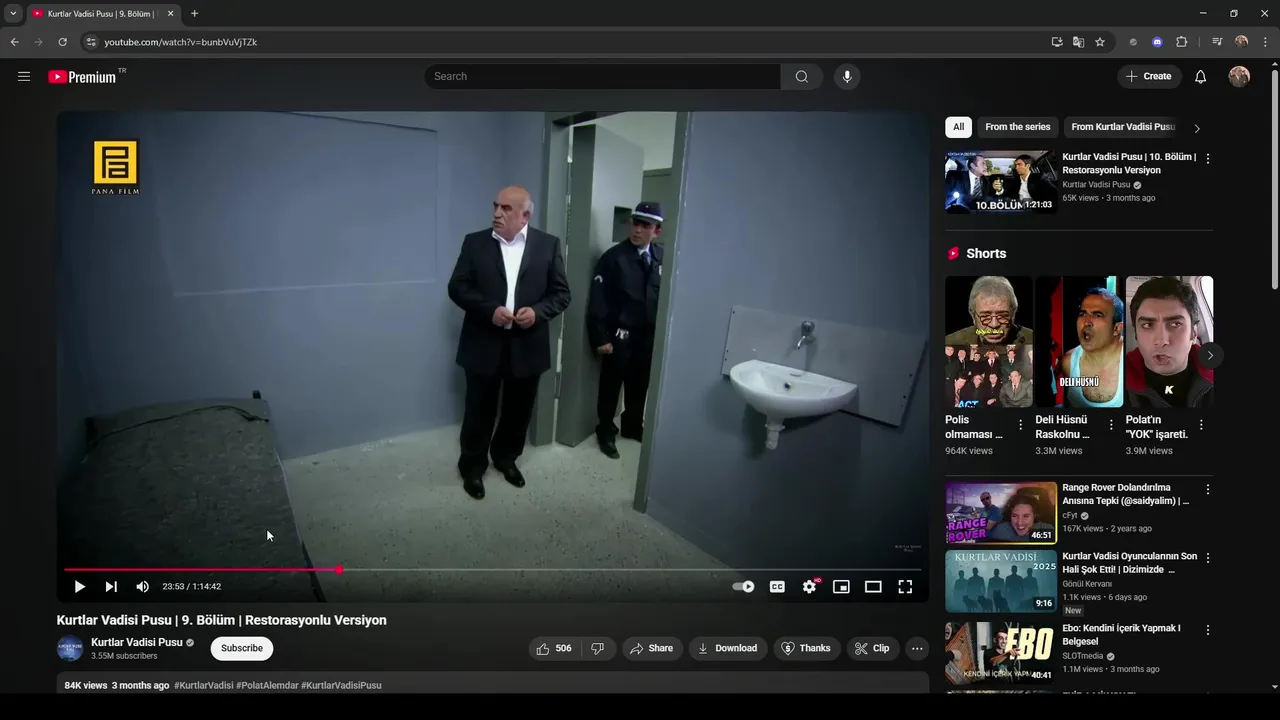Close the Kurtlar Vadisi Pusu tab
The image size is (1280, 720).
click(x=170, y=14)
